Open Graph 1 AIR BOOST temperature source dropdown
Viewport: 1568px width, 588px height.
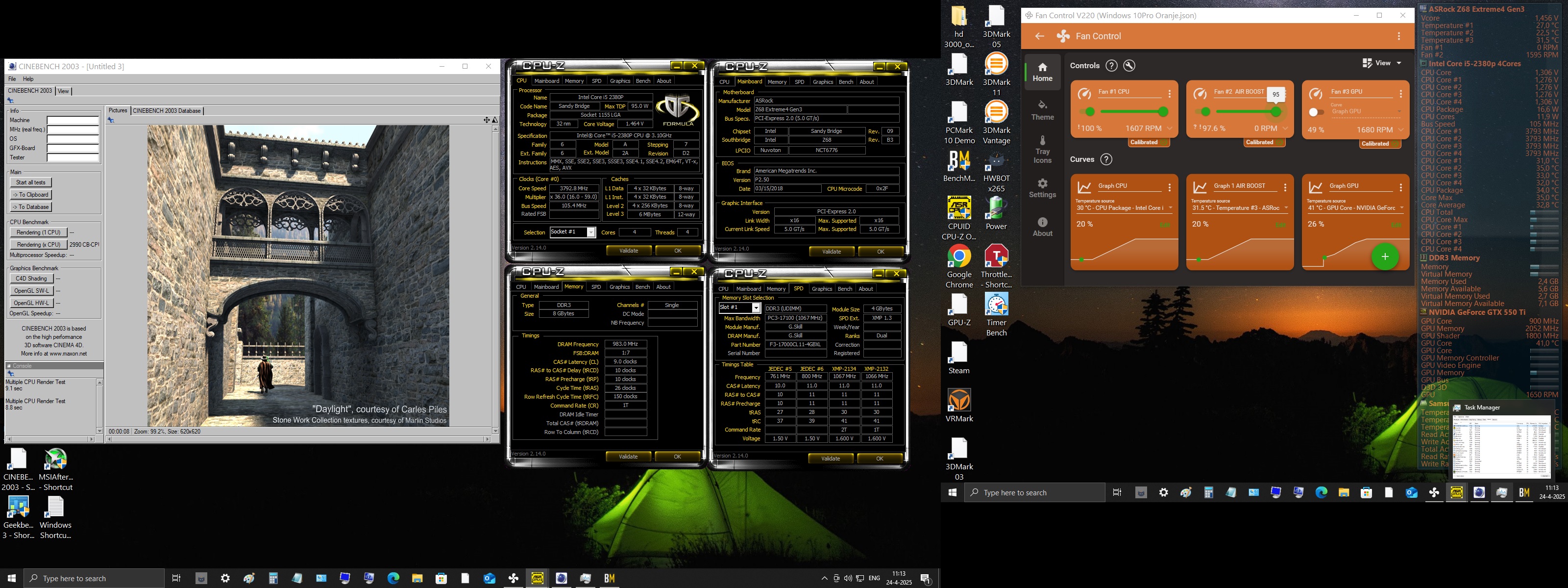click(1240, 208)
